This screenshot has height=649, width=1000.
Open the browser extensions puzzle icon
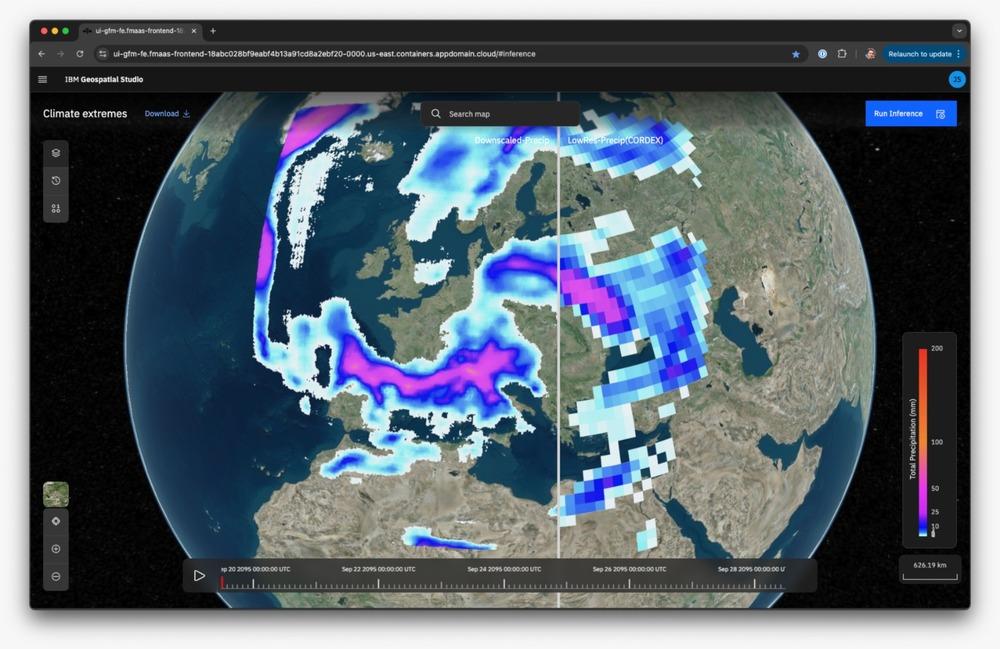pyautogui.click(x=842, y=54)
